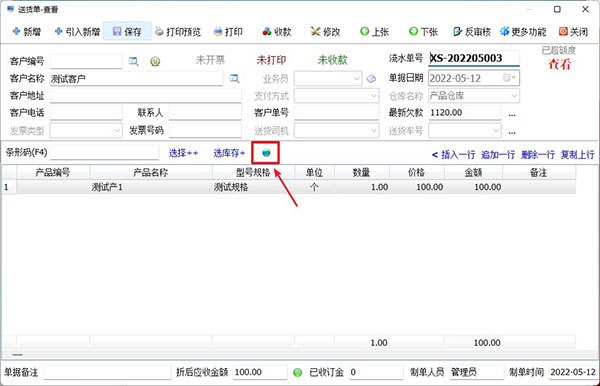
Task: Click the search icon beside 客户编号
Action: pos(134,61)
